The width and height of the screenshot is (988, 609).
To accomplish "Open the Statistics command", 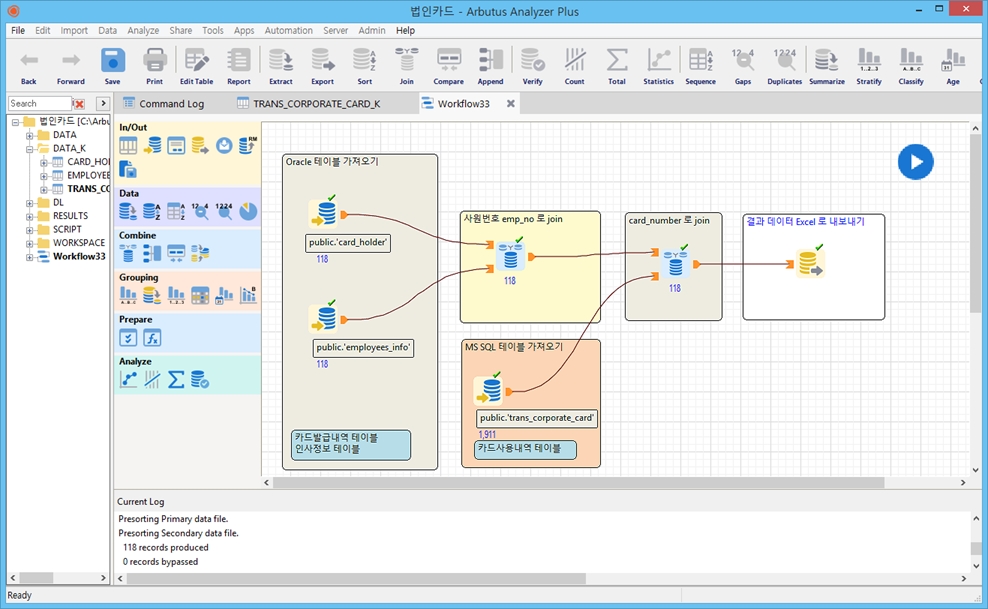I will click(658, 61).
